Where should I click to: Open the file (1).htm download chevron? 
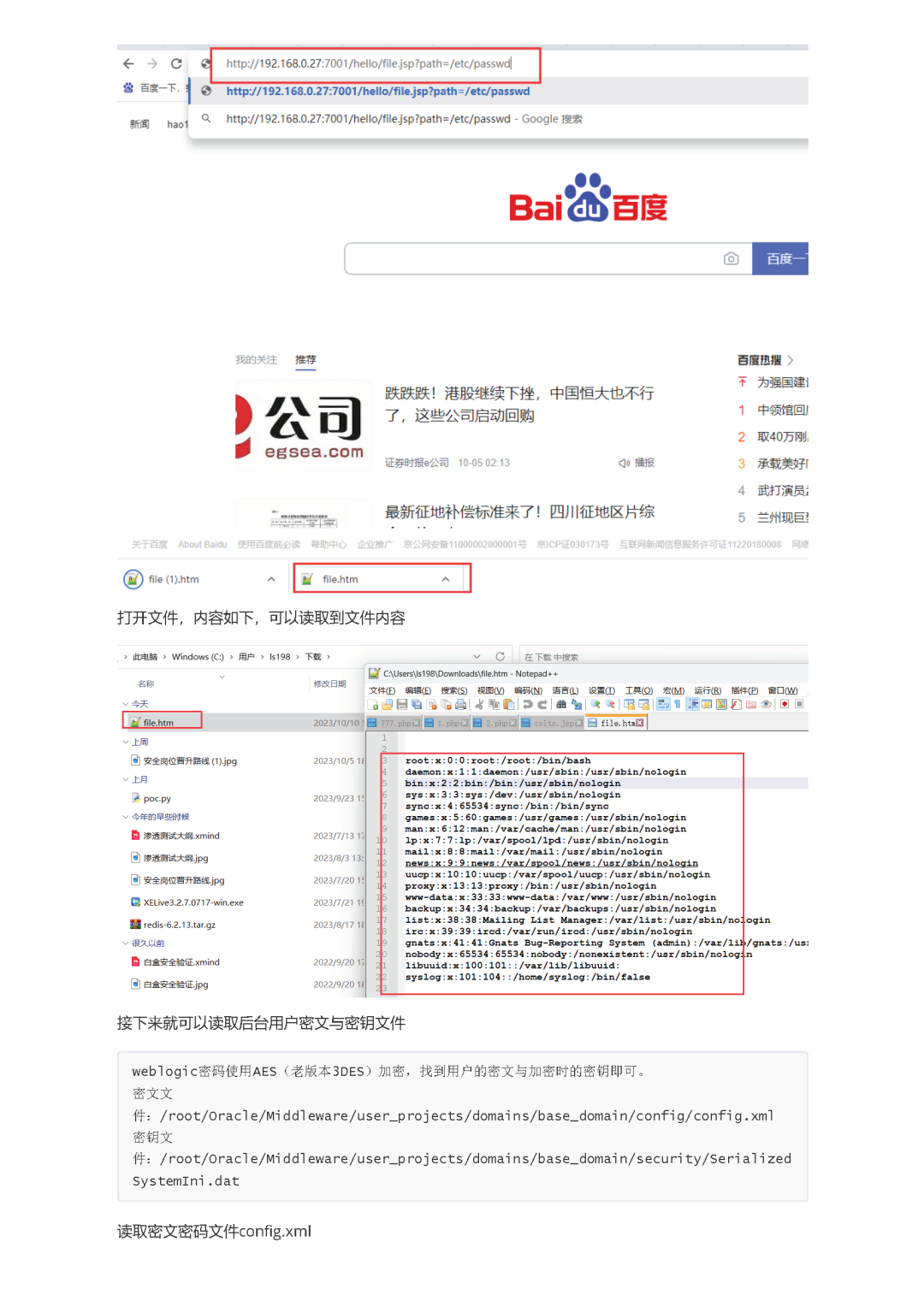pyautogui.click(x=271, y=579)
